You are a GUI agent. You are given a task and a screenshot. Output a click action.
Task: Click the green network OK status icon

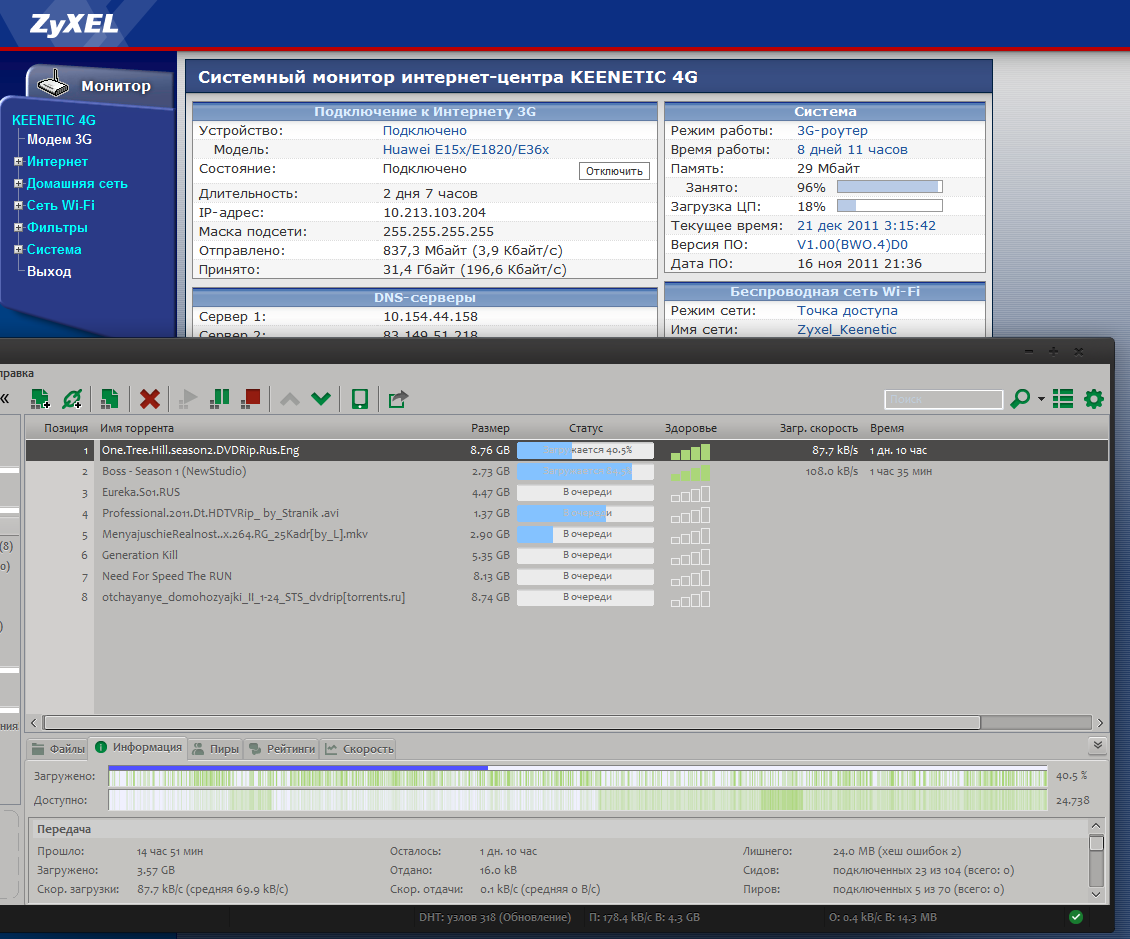point(1076,917)
